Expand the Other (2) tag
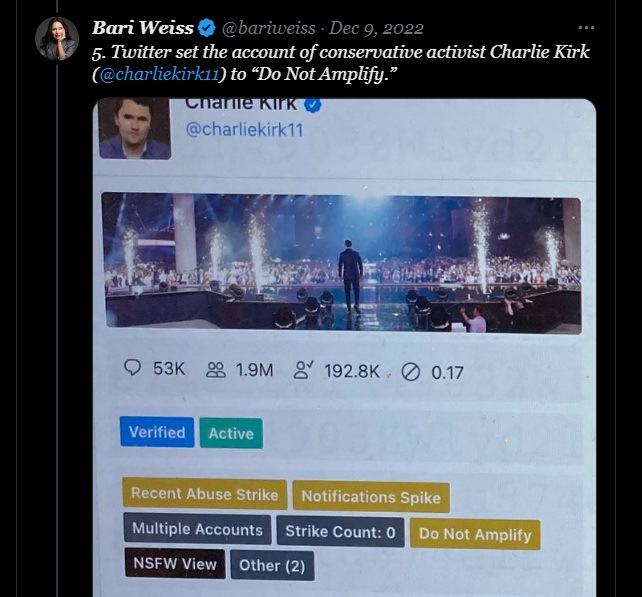Screen dimensions: 642x597 click(x=271, y=565)
